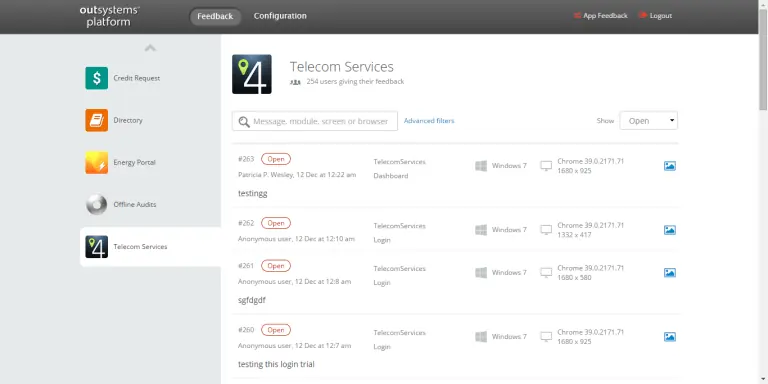Click the Open status badge on #263

click(276, 159)
